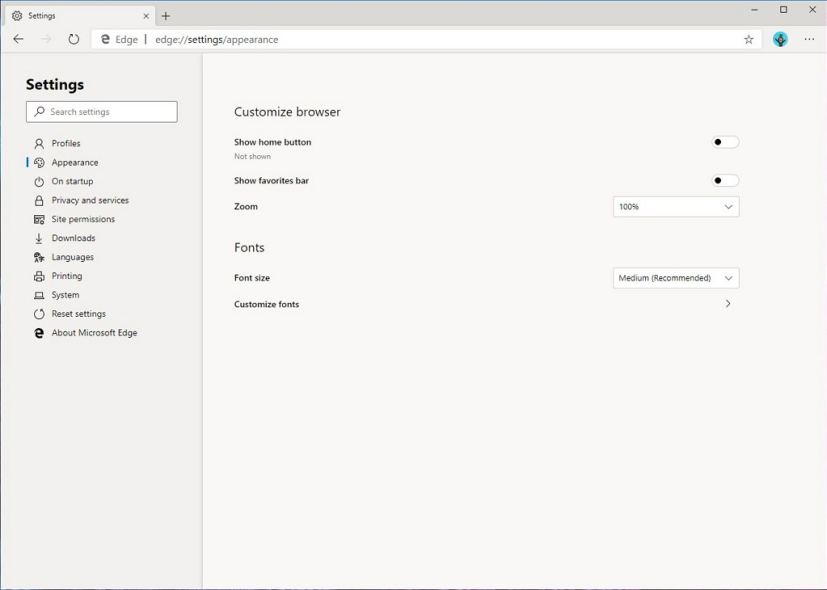Minimize the Edge window
This screenshot has height=590, width=827.
click(755, 9)
